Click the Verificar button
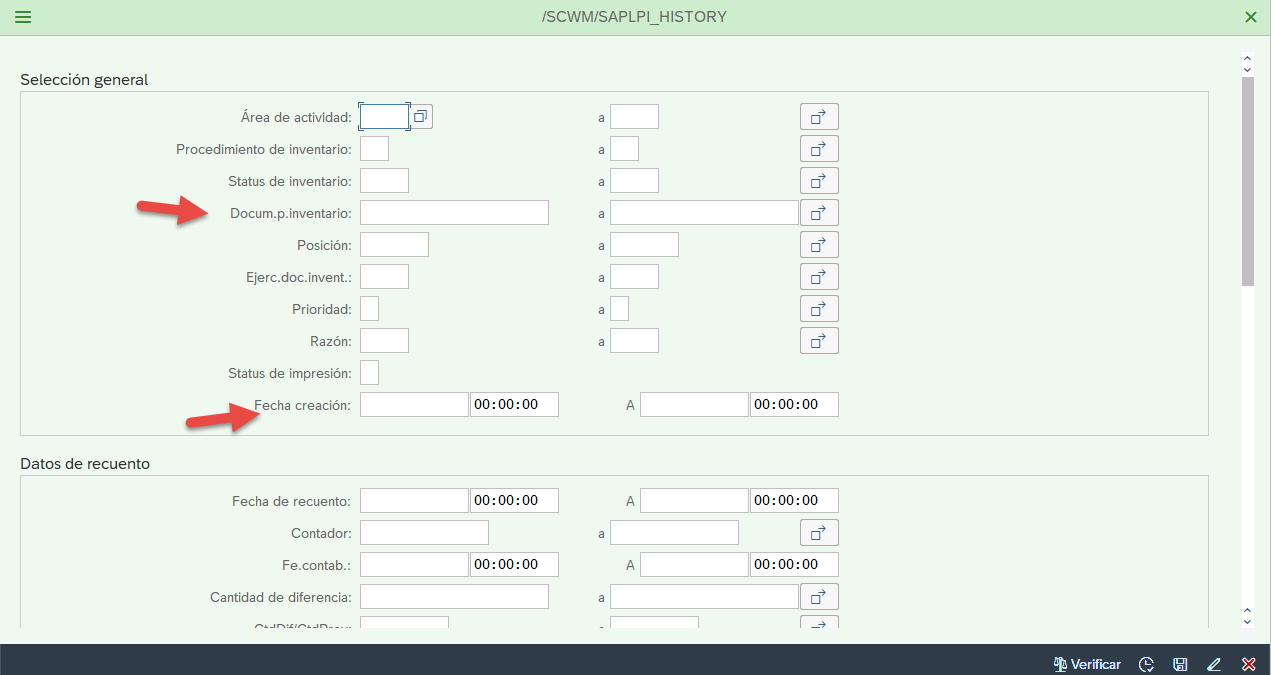The image size is (1271, 675). point(1087,664)
